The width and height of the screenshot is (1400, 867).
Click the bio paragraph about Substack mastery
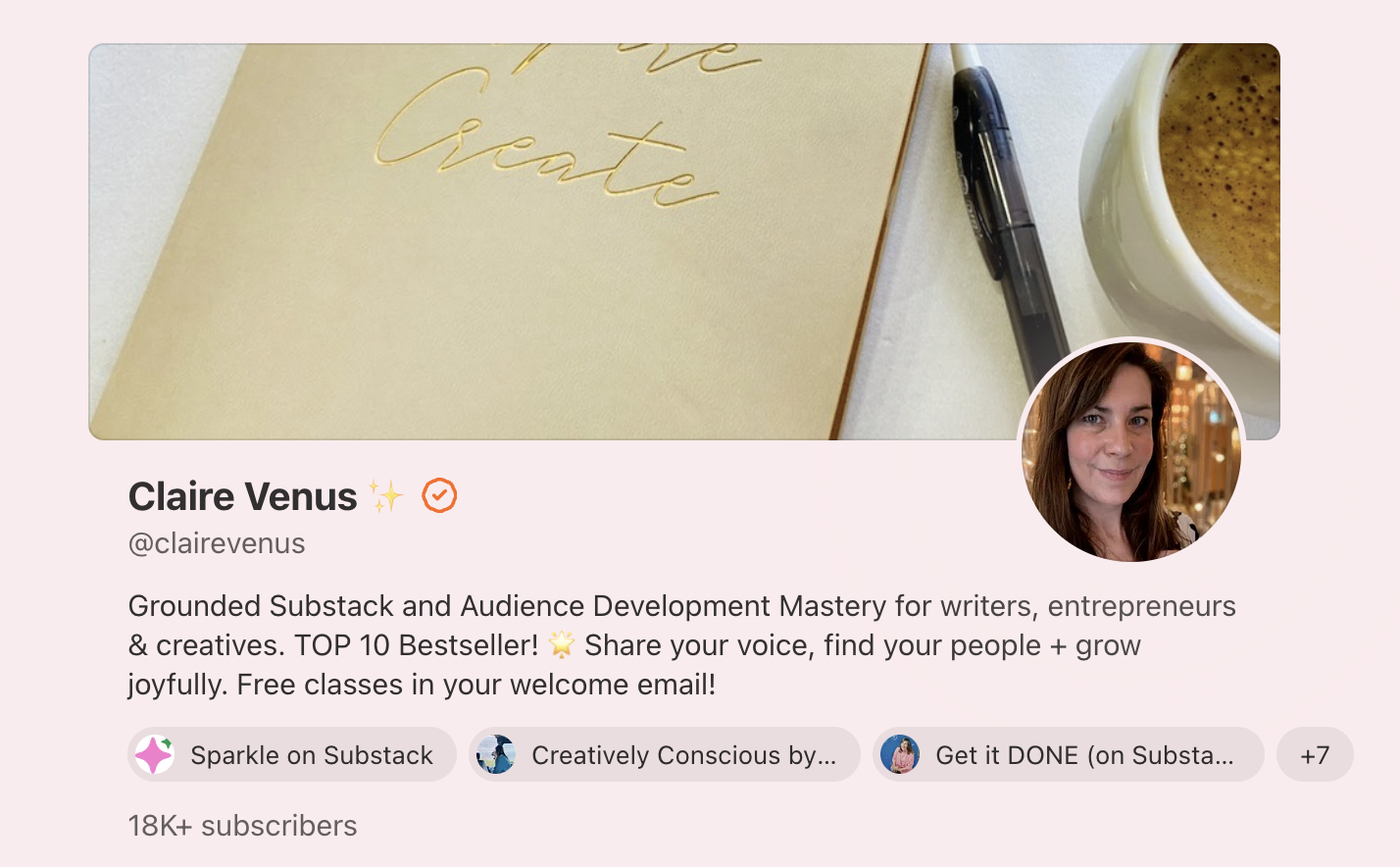681,645
